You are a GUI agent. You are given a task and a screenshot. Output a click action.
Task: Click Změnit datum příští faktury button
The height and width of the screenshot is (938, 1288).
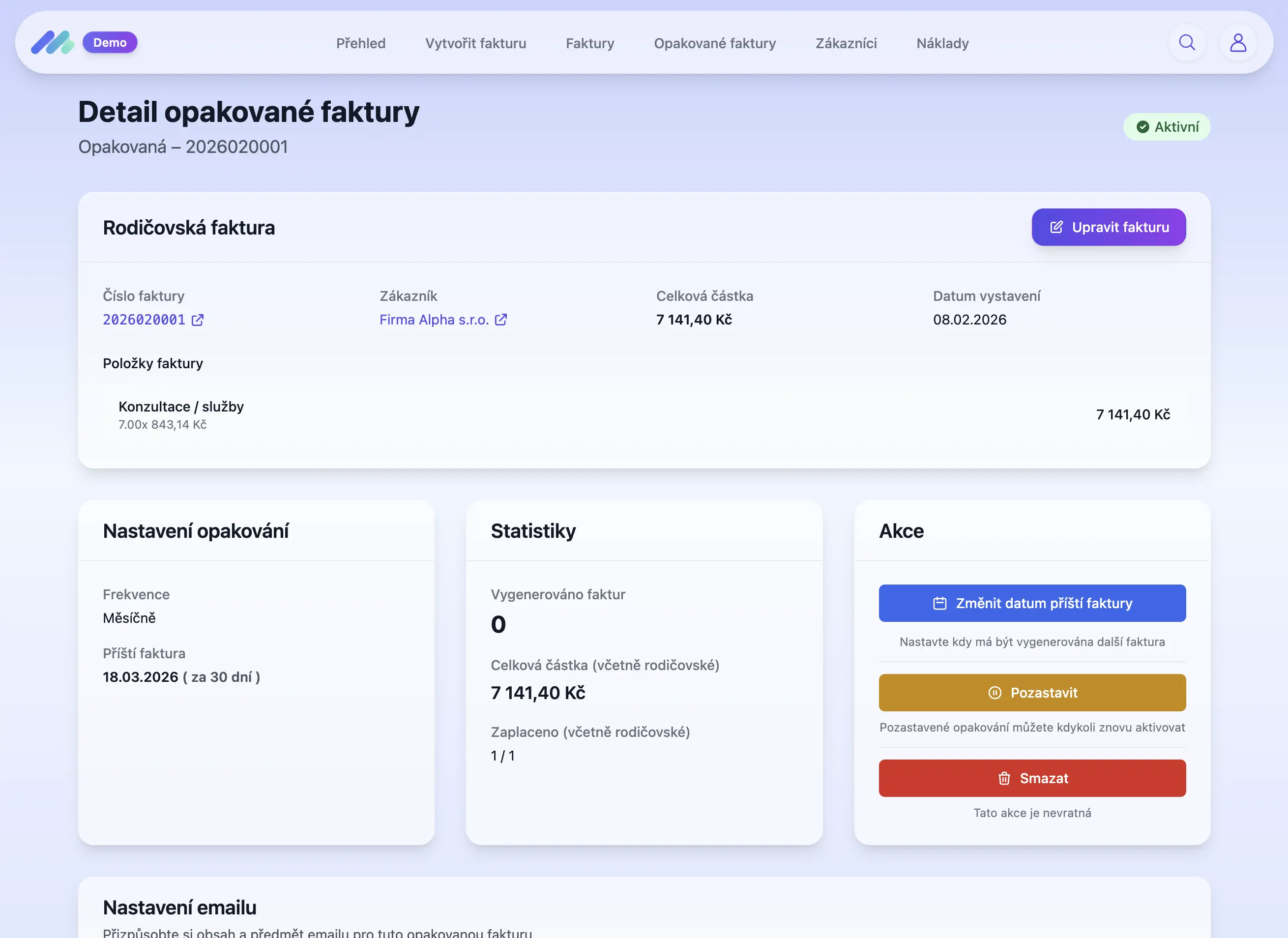coord(1032,603)
